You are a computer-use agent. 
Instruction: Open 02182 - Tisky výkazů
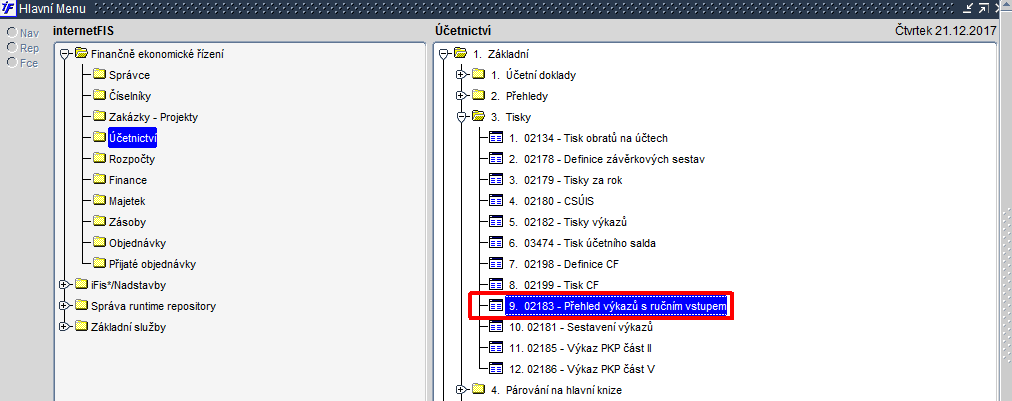[568, 222]
